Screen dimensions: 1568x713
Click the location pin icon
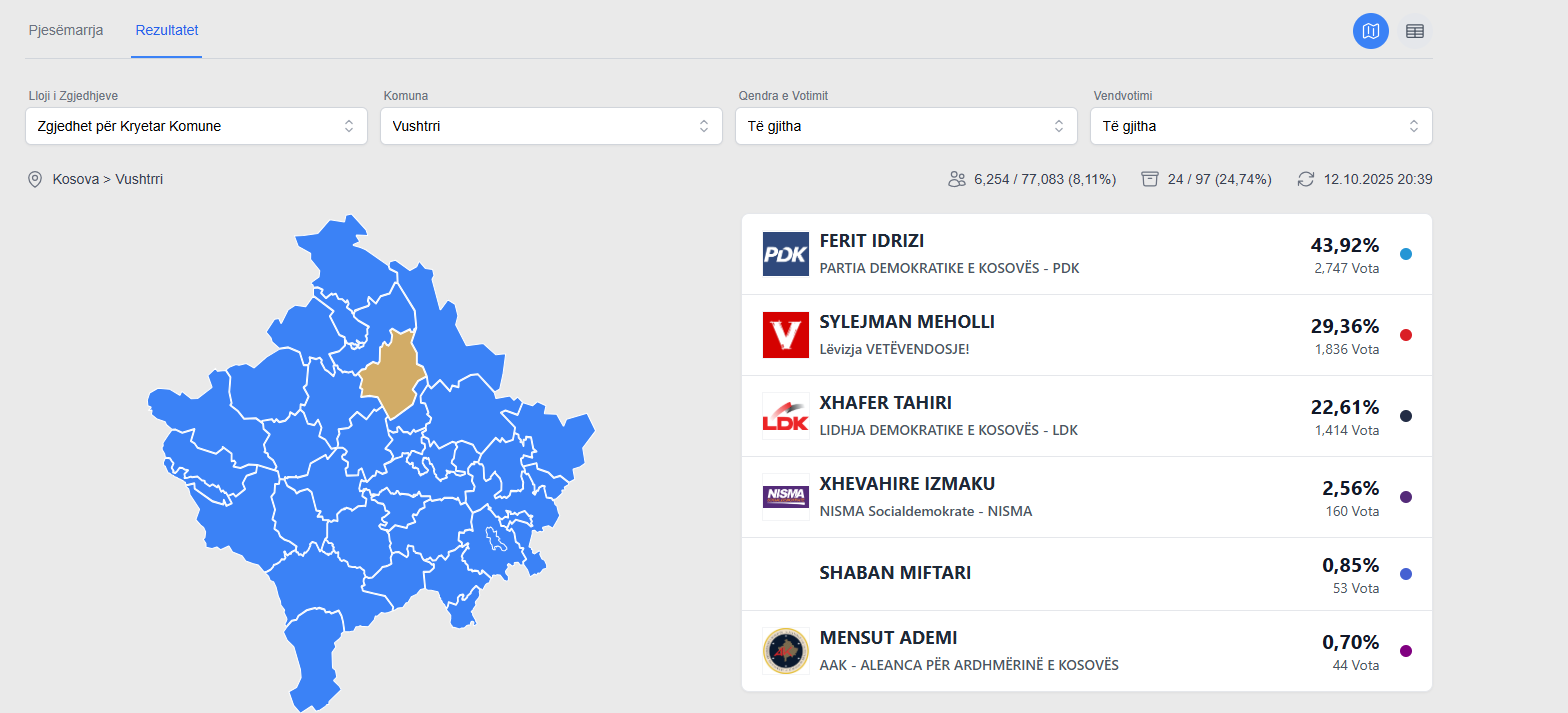pyautogui.click(x=35, y=179)
